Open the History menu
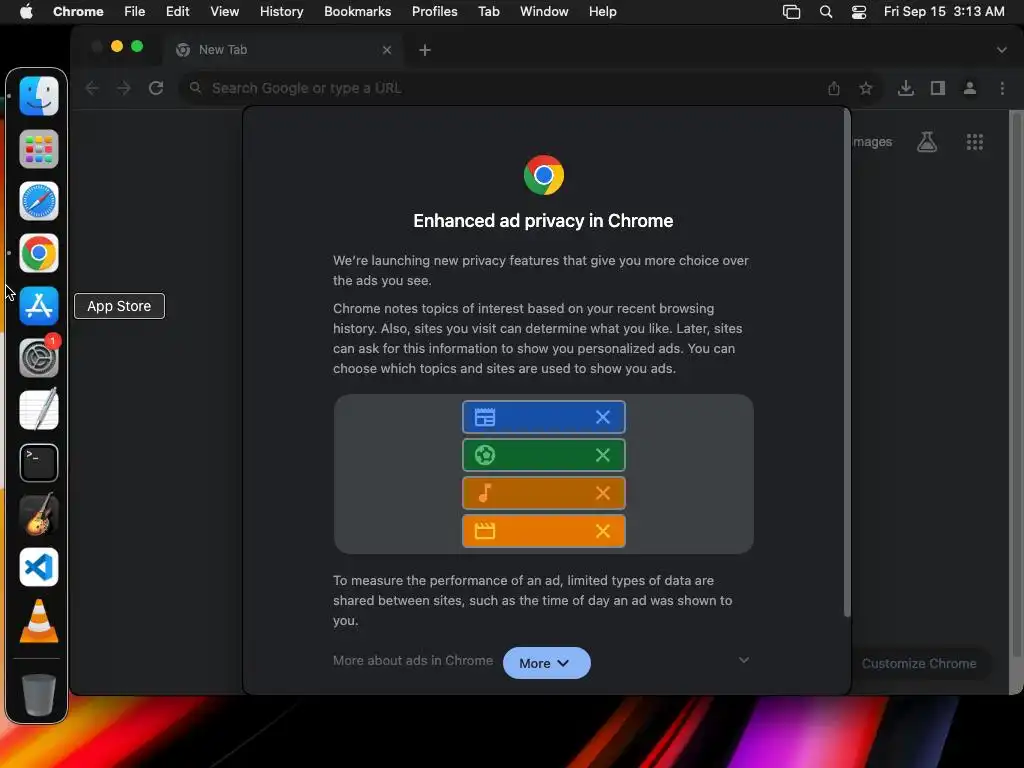Screen dimensions: 1024x768 281,12
